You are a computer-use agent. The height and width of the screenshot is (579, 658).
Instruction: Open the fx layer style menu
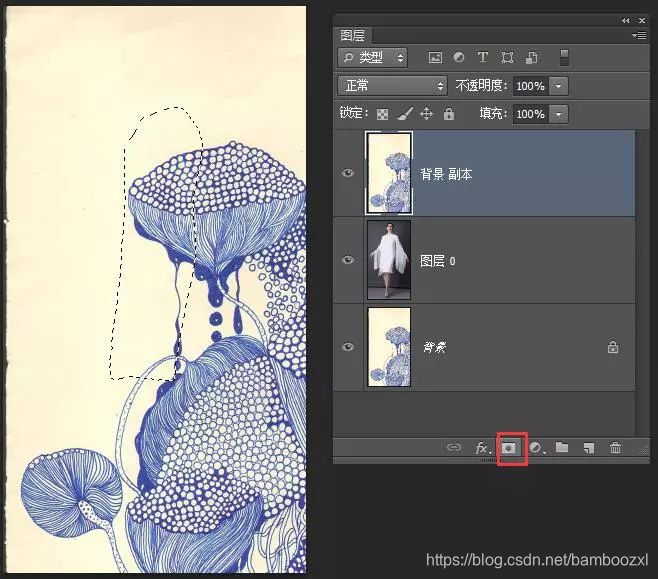(x=482, y=448)
